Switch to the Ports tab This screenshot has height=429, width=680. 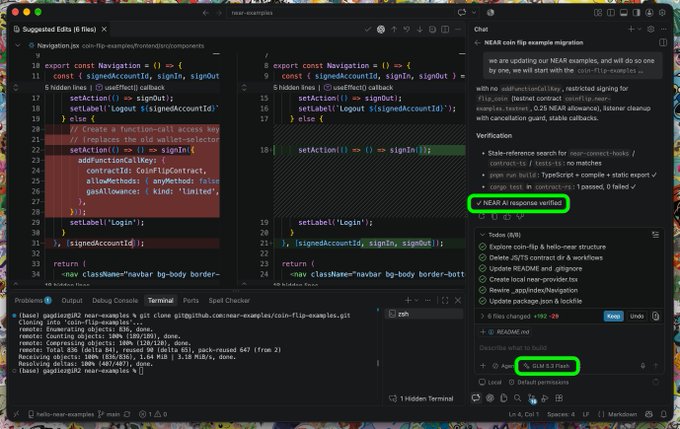190,300
